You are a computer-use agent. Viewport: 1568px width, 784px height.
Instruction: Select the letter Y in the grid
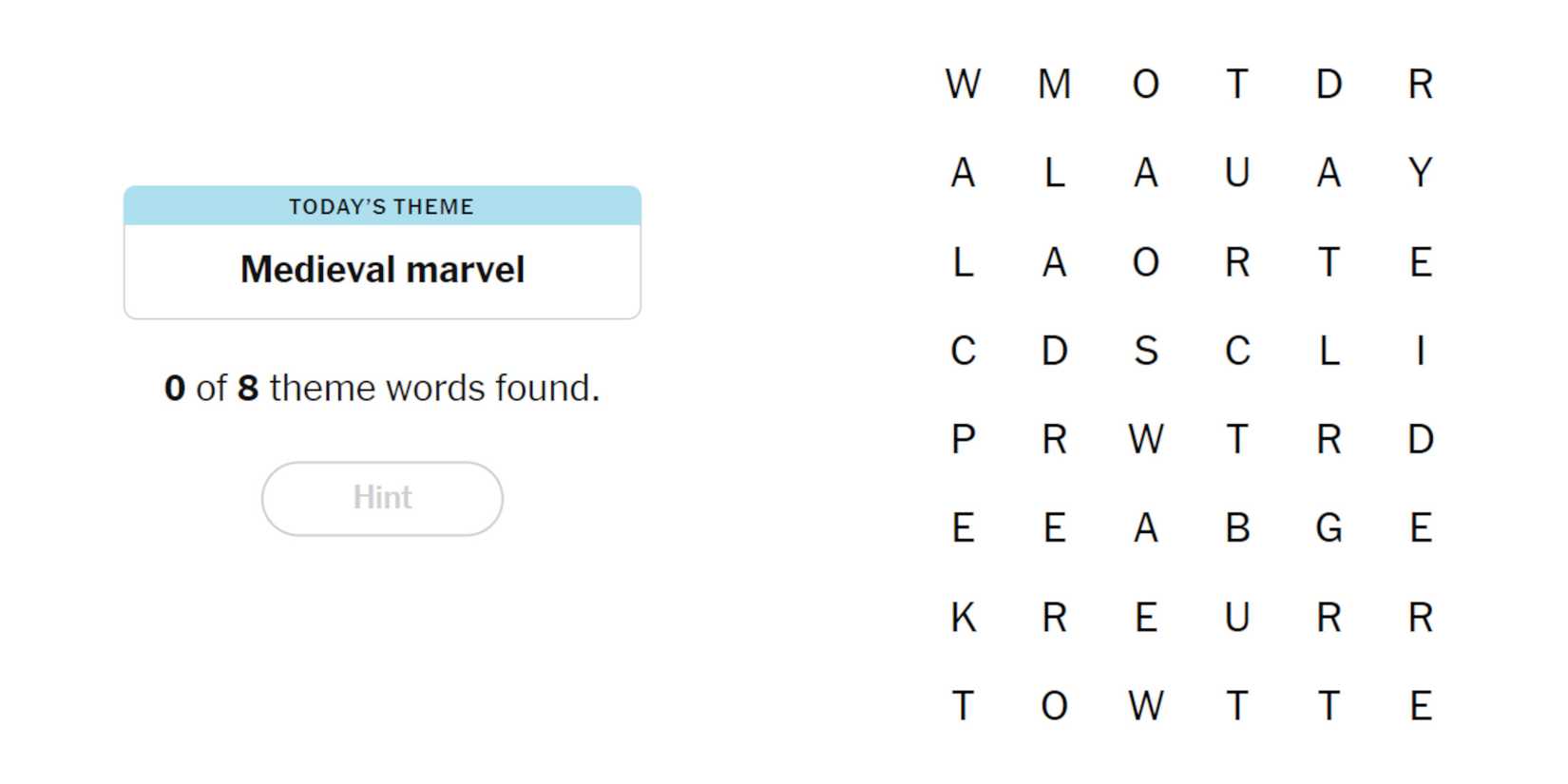1420,173
